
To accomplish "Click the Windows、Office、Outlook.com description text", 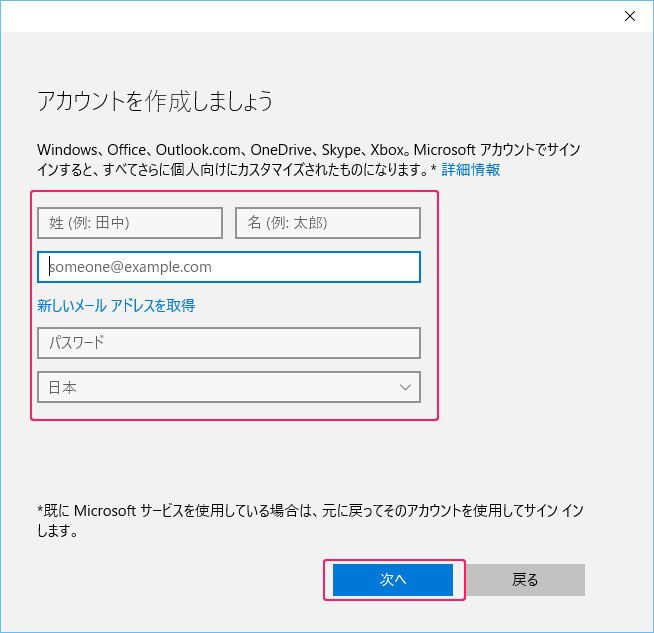I will coord(309,160).
